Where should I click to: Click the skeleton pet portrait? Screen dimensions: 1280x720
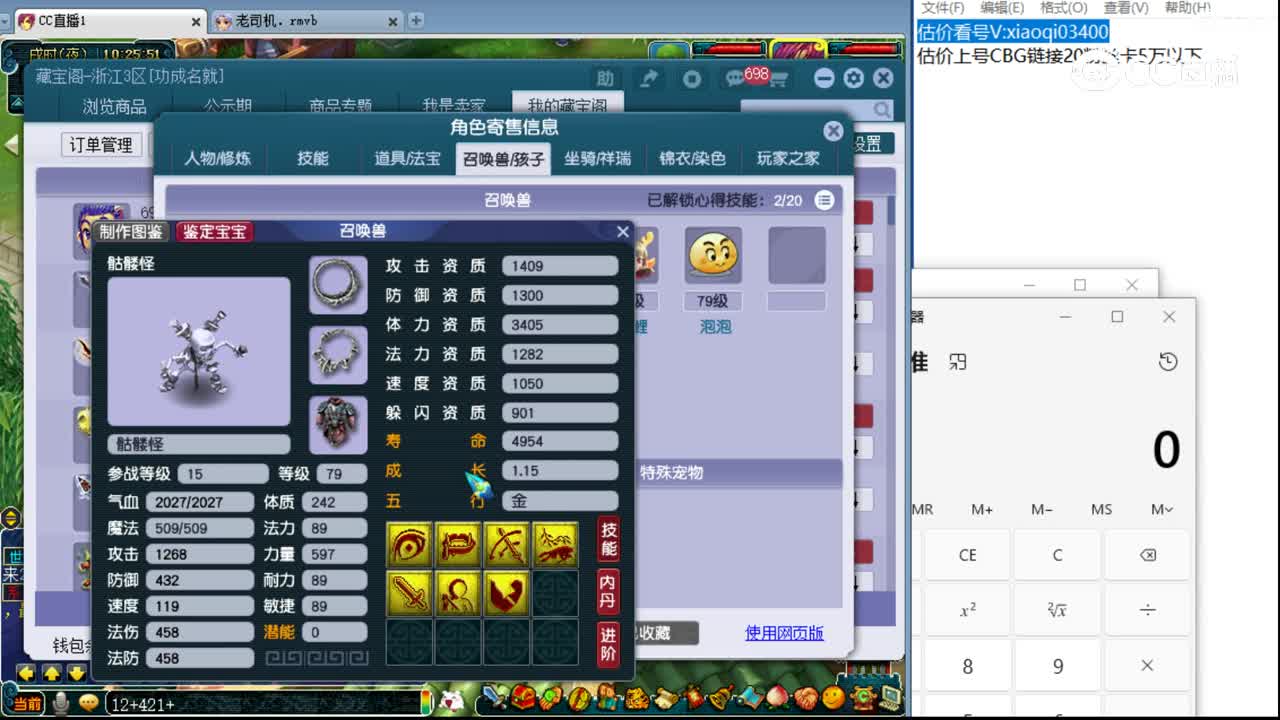[x=199, y=351]
